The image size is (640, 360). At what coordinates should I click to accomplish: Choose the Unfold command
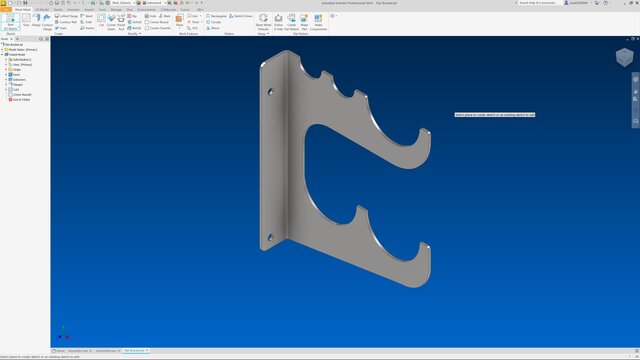[x=134, y=22]
